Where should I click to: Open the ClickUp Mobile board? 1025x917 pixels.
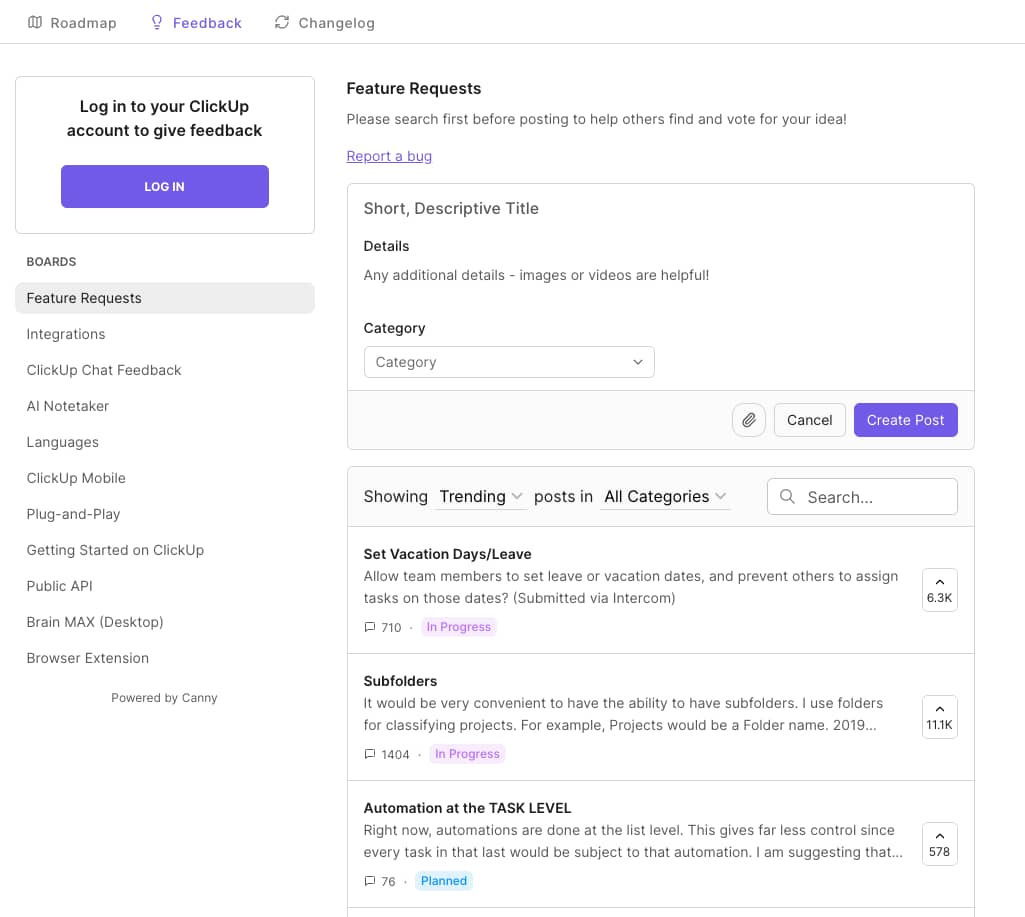[76, 478]
